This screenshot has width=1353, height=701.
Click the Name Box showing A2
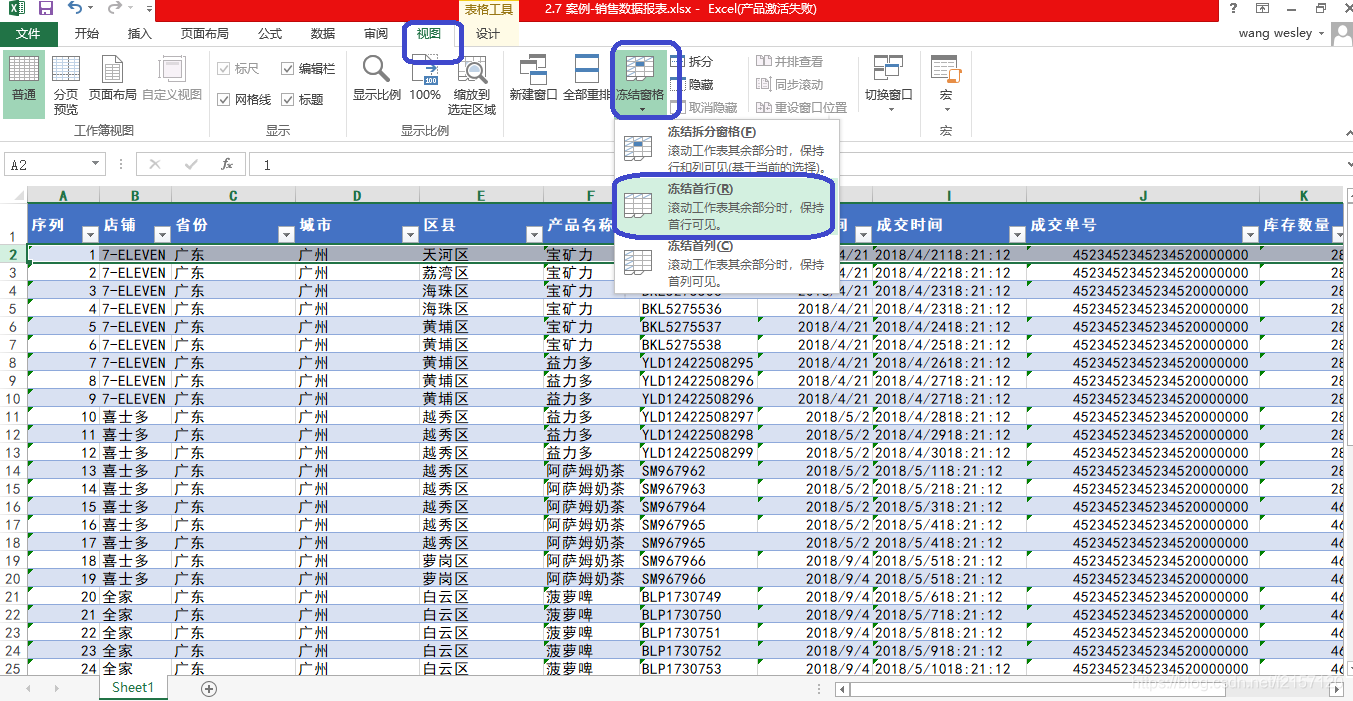pyautogui.click(x=47, y=164)
